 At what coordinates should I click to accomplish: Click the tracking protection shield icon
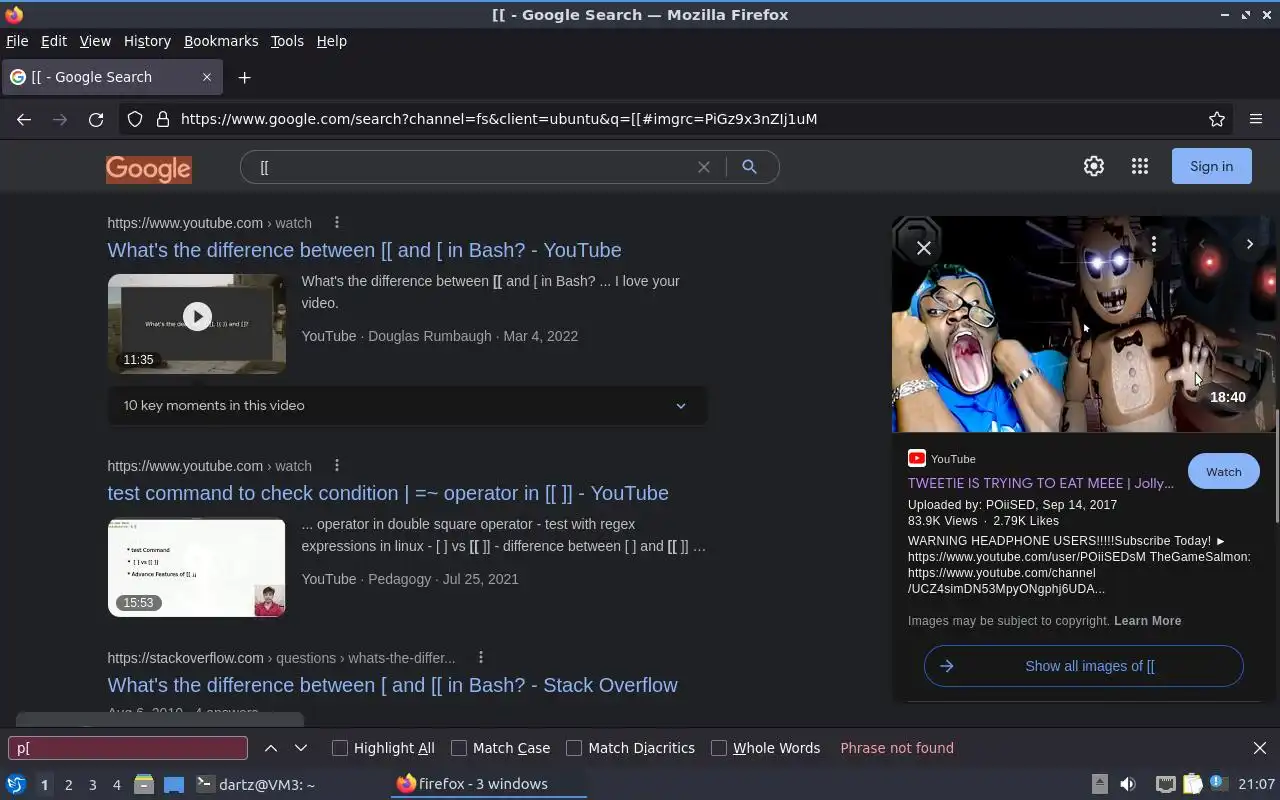[x=135, y=119]
